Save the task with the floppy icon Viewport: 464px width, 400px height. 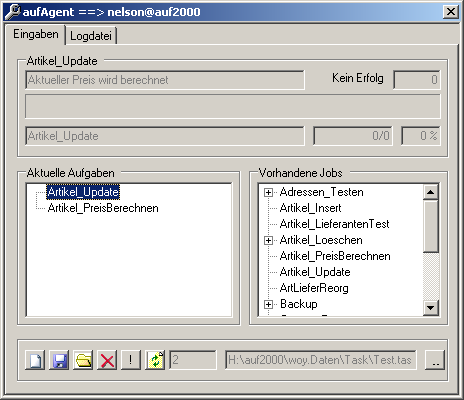pos(59,360)
